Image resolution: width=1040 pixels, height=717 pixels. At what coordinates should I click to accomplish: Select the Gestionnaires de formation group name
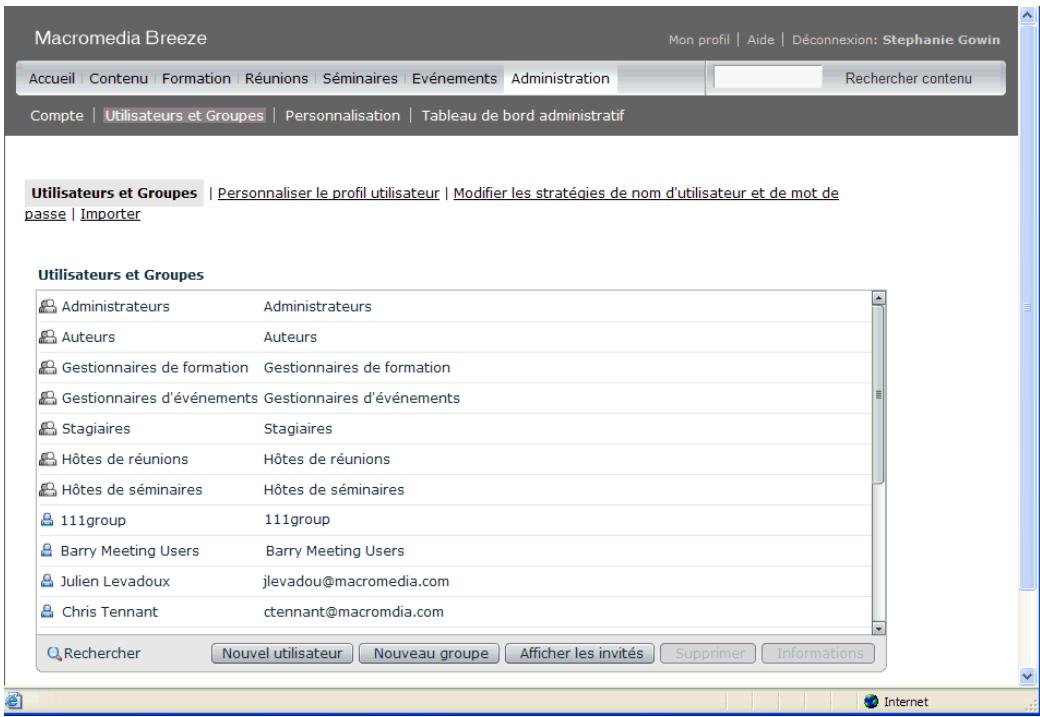point(155,367)
